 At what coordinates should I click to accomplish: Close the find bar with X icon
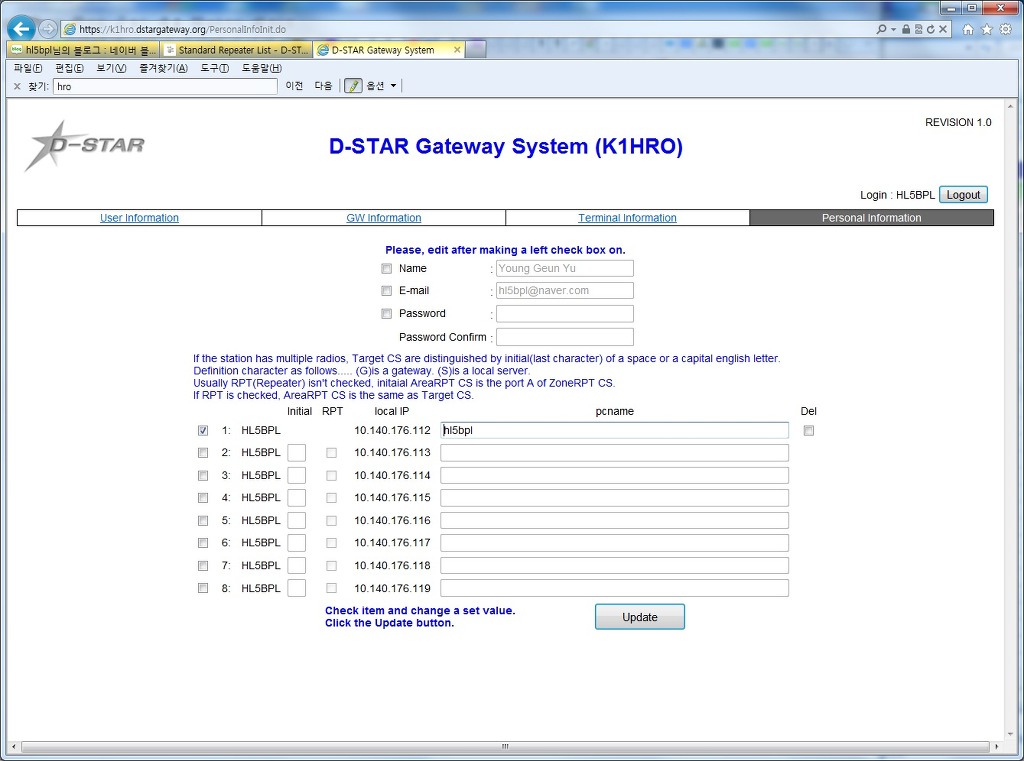(17, 86)
